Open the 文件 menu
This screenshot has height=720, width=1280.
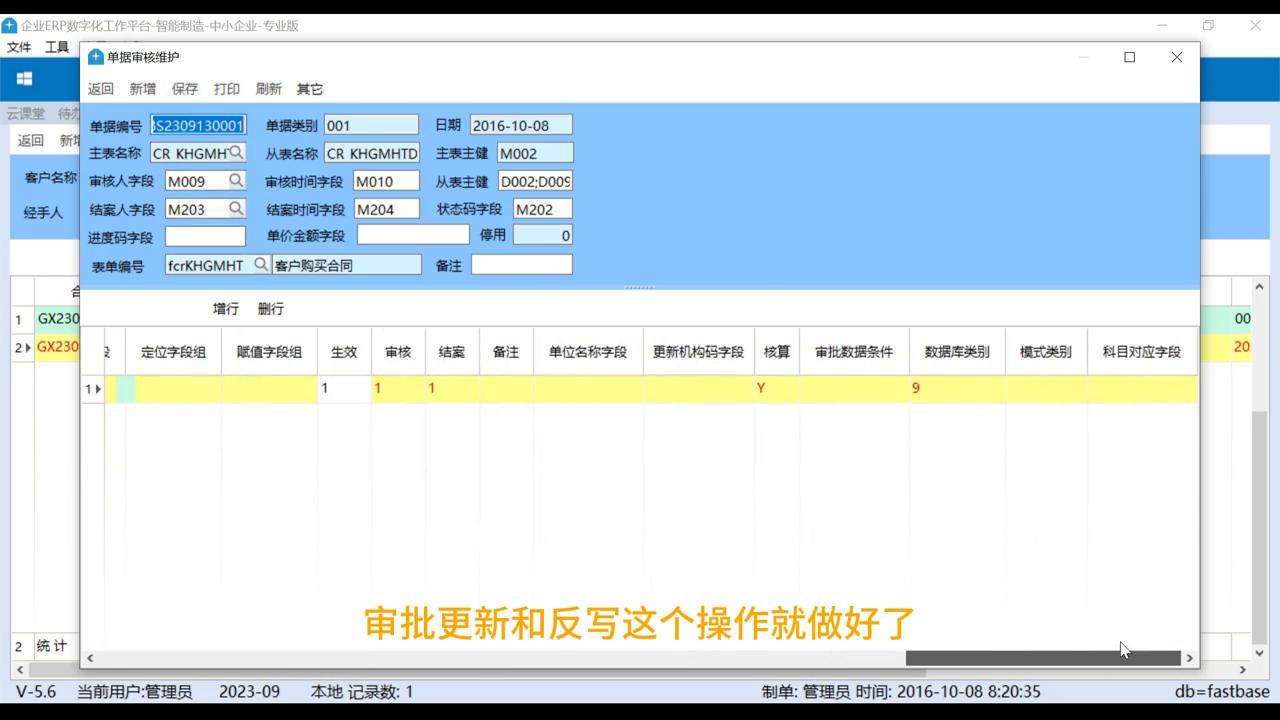pos(18,46)
